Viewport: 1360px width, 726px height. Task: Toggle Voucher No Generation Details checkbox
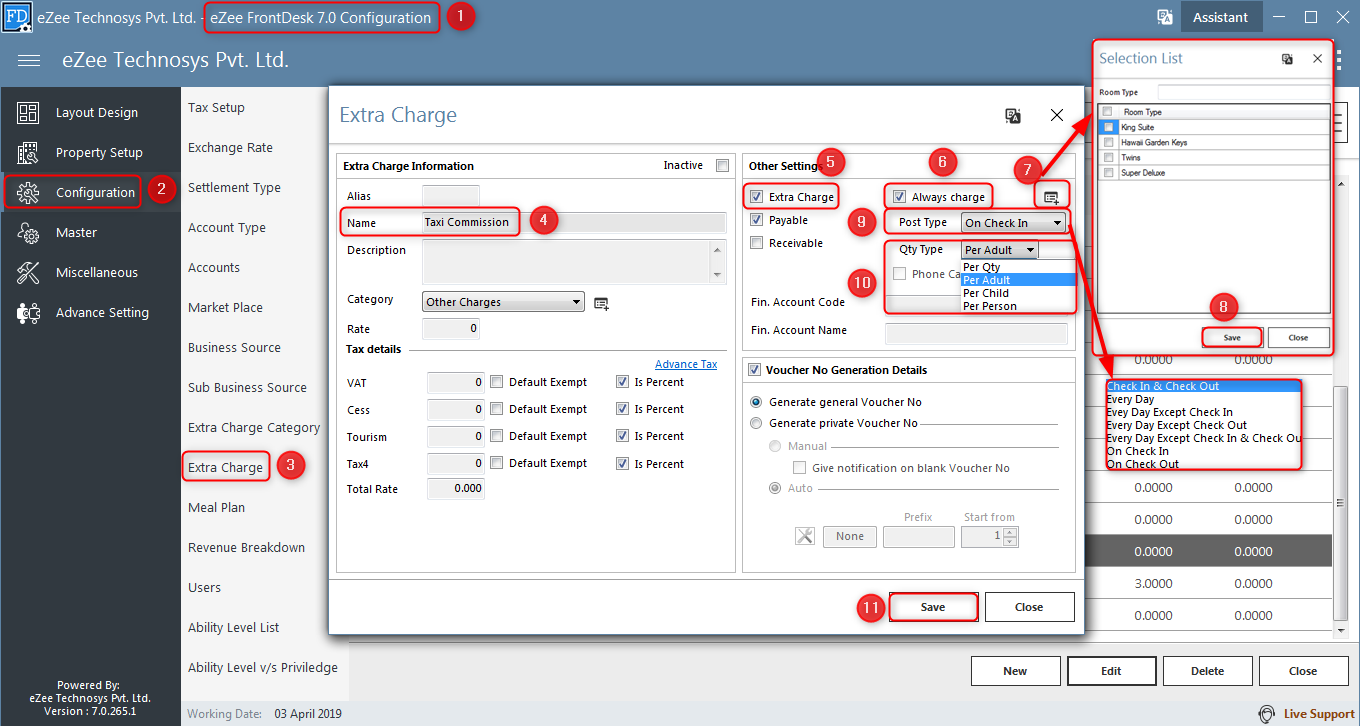[756, 370]
